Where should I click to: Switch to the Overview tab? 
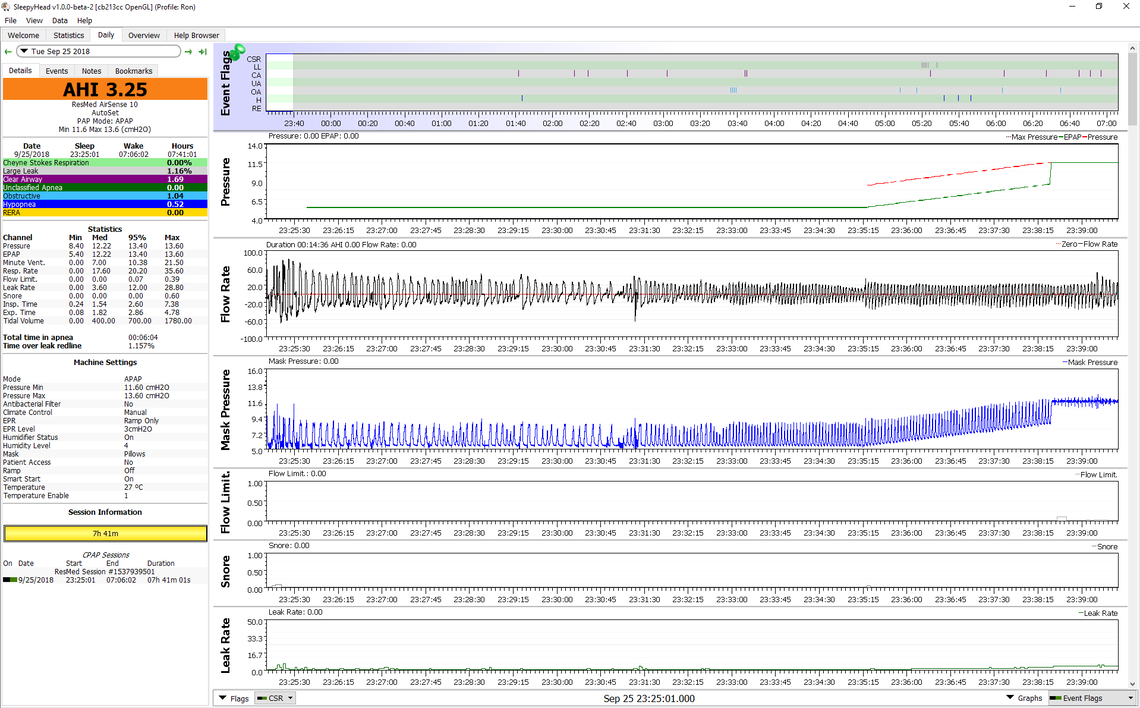(144, 35)
